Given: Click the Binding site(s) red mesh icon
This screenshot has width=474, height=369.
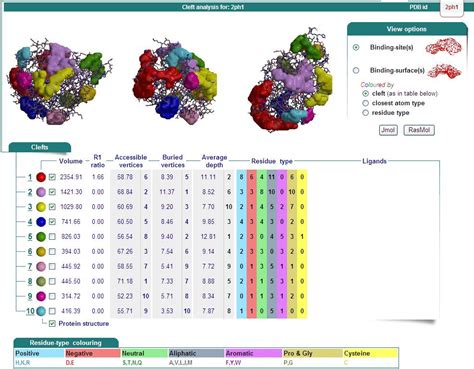Looking at the screenshot, I should tap(444, 47).
